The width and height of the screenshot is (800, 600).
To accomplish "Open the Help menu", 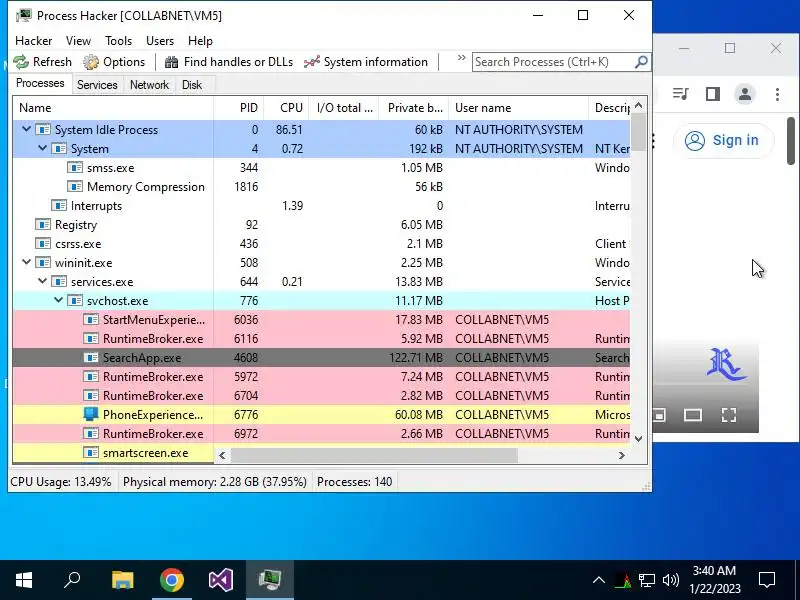I will (x=200, y=41).
